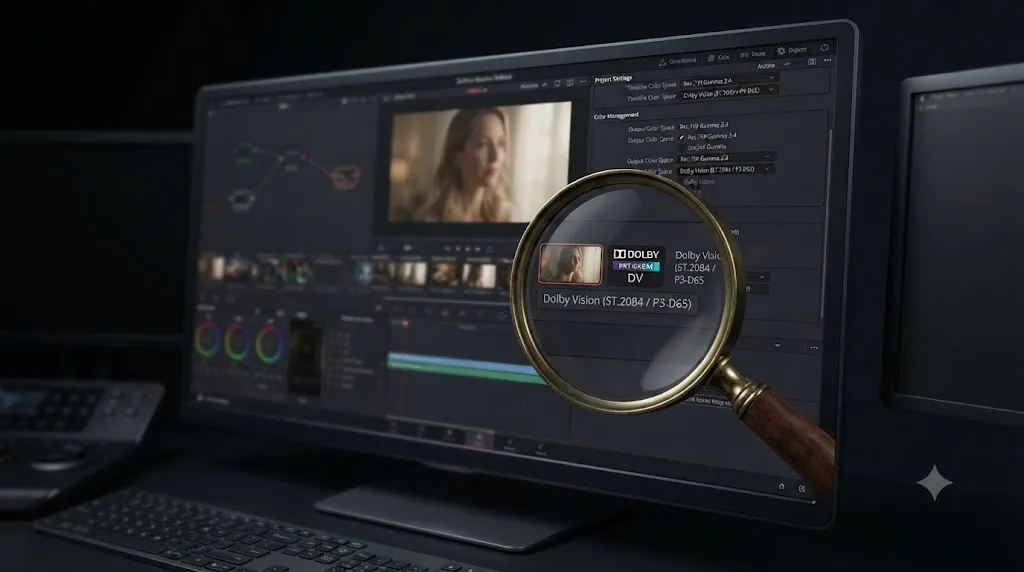Click the chevron in the lower right panel header
The image size is (1024, 572).
point(777,345)
